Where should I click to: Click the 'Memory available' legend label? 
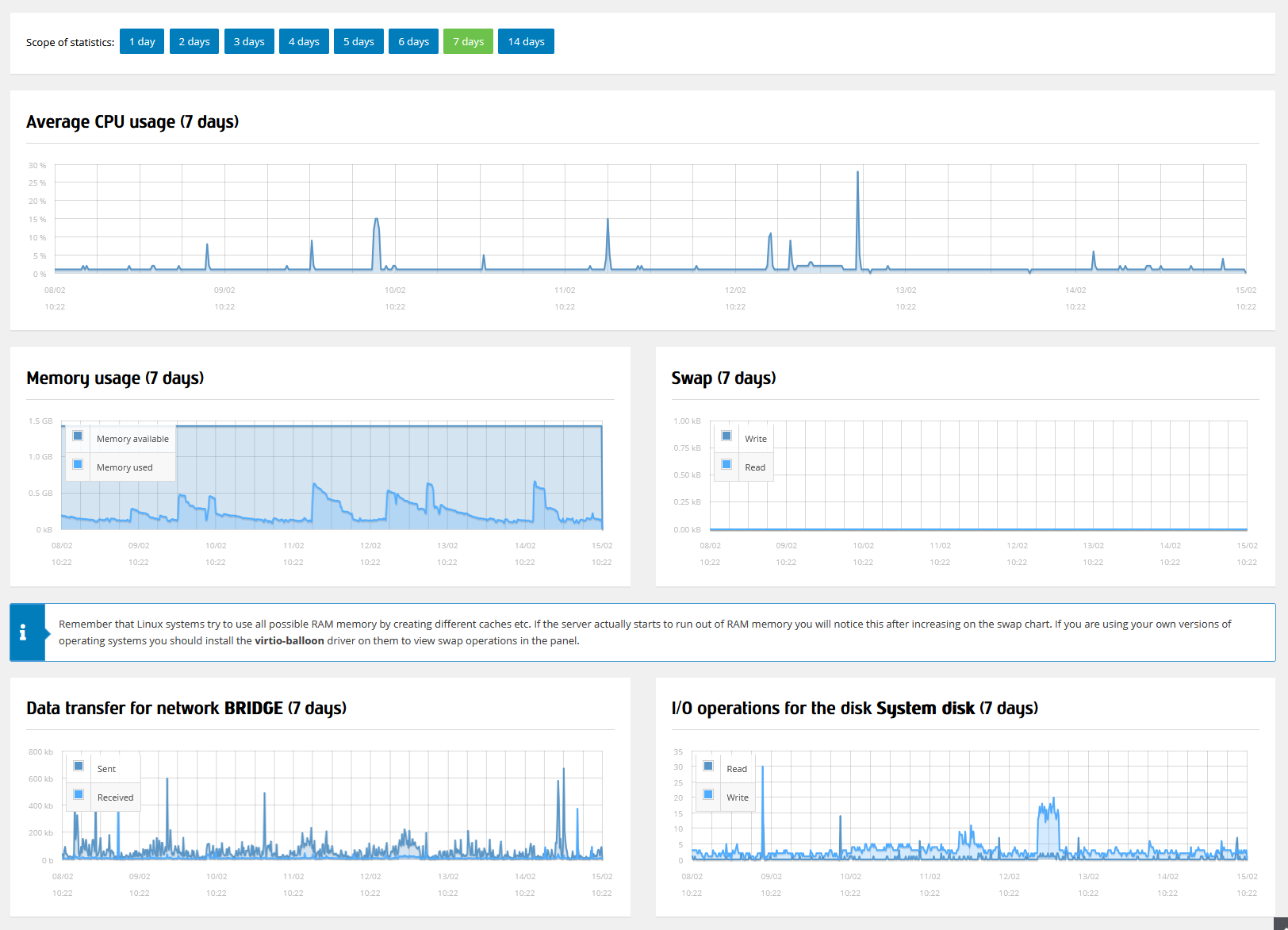[132, 439]
